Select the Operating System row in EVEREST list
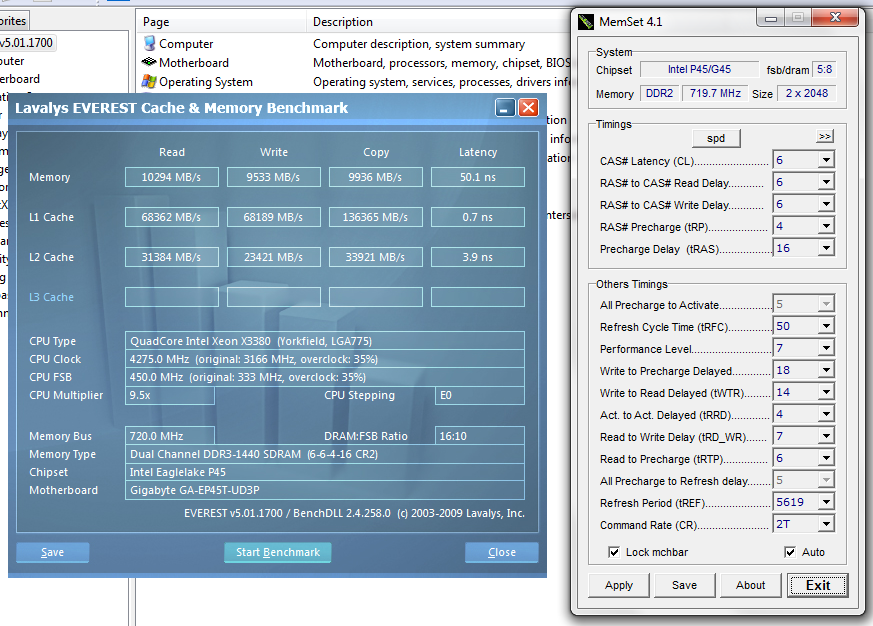873x626 pixels. coord(356,81)
